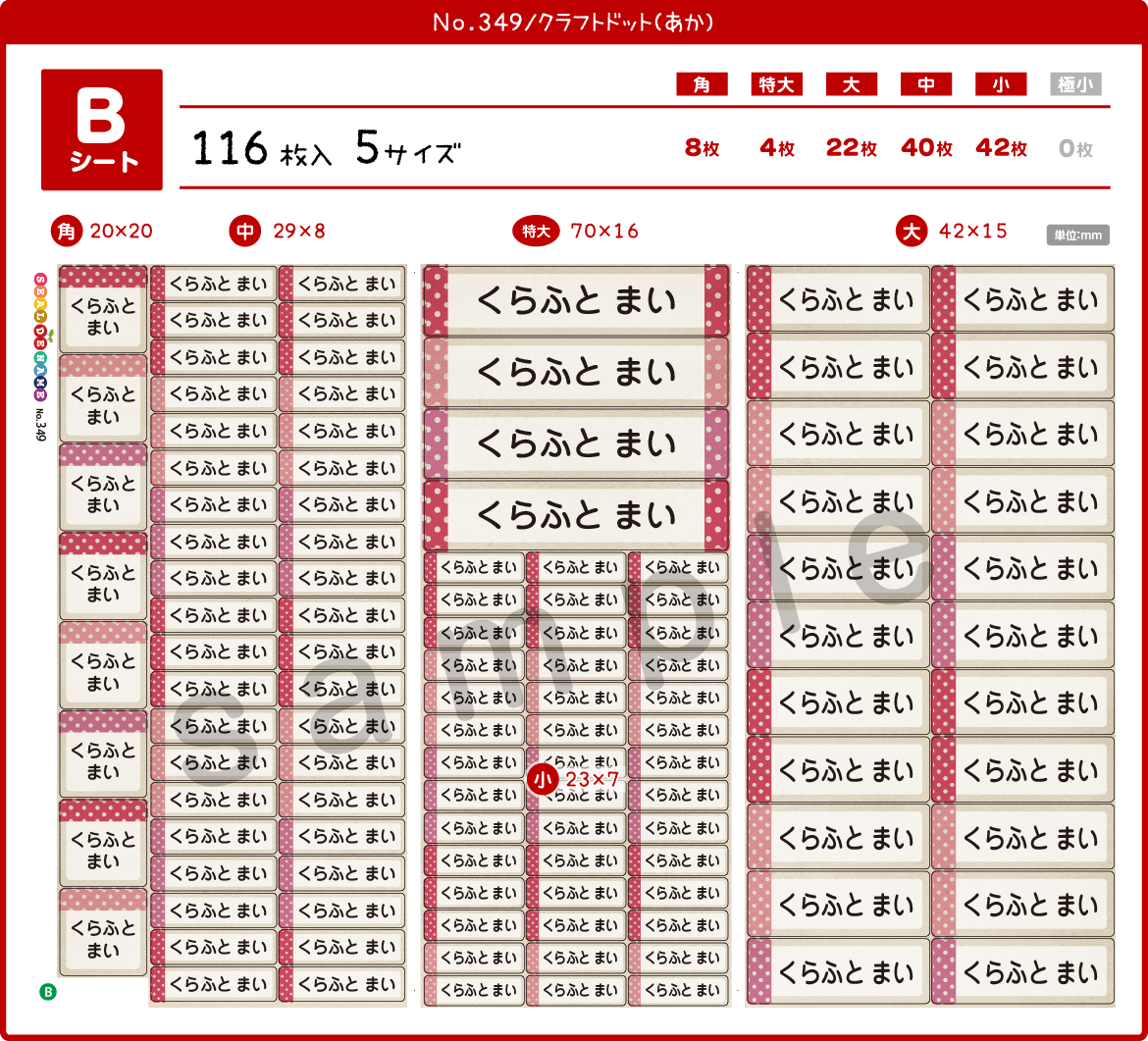This screenshot has height=1041, width=1148.
Task: Select the rectangular 大 badge above 22枚
Action: [851, 84]
